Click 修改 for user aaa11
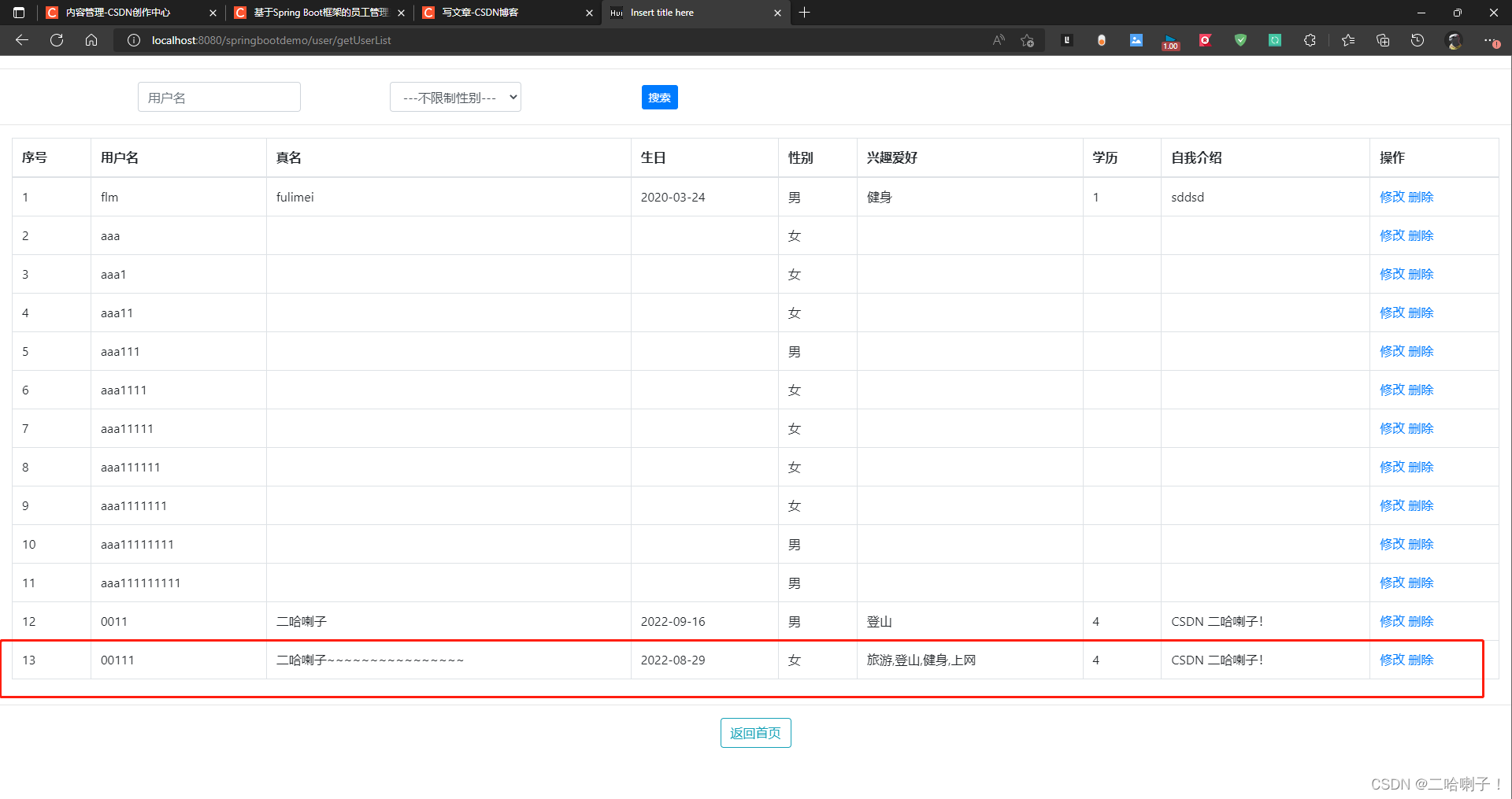The width and height of the screenshot is (1512, 799). pos(1392,313)
